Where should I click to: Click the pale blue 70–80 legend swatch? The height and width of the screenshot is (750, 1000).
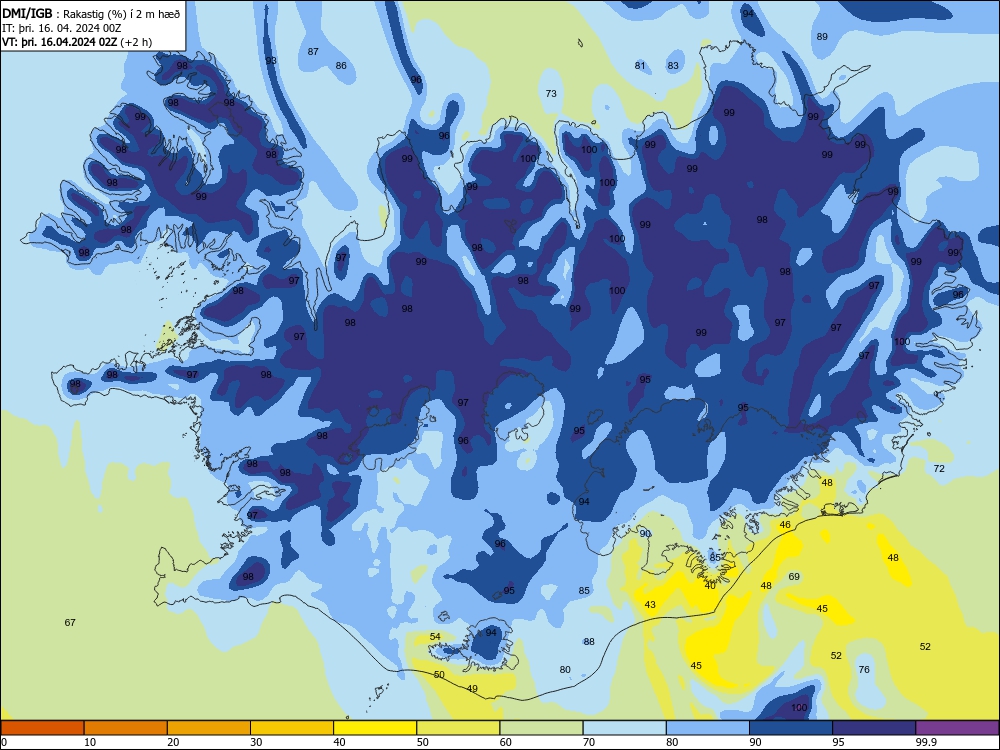click(x=624, y=728)
